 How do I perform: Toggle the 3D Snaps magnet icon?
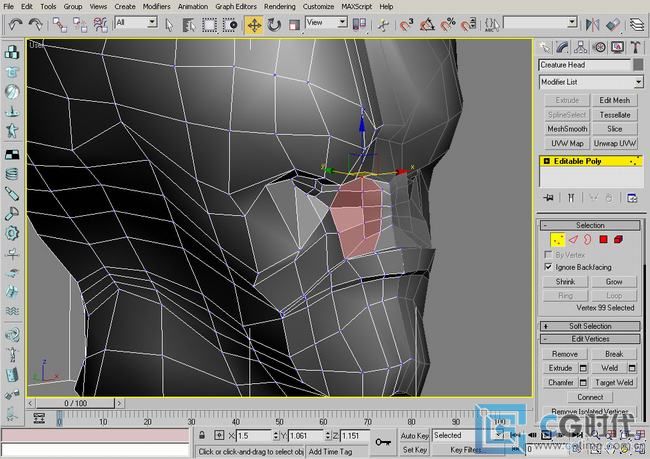pos(406,25)
